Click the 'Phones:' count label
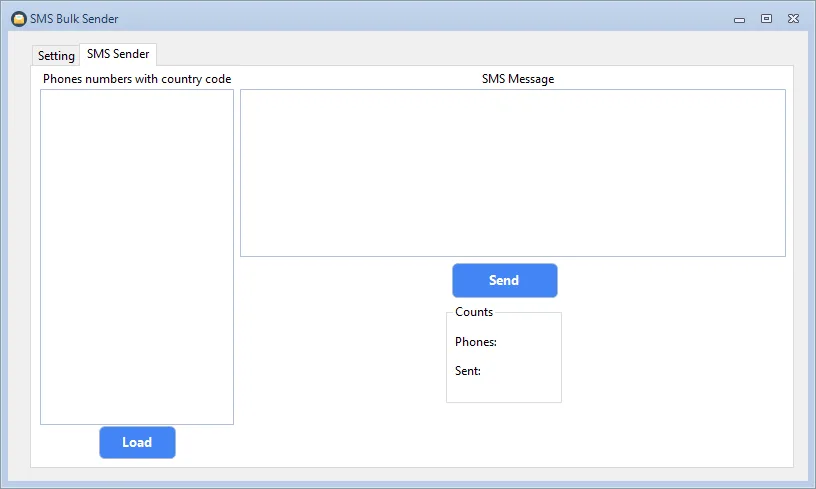816x489 pixels. click(x=476, y=342)
